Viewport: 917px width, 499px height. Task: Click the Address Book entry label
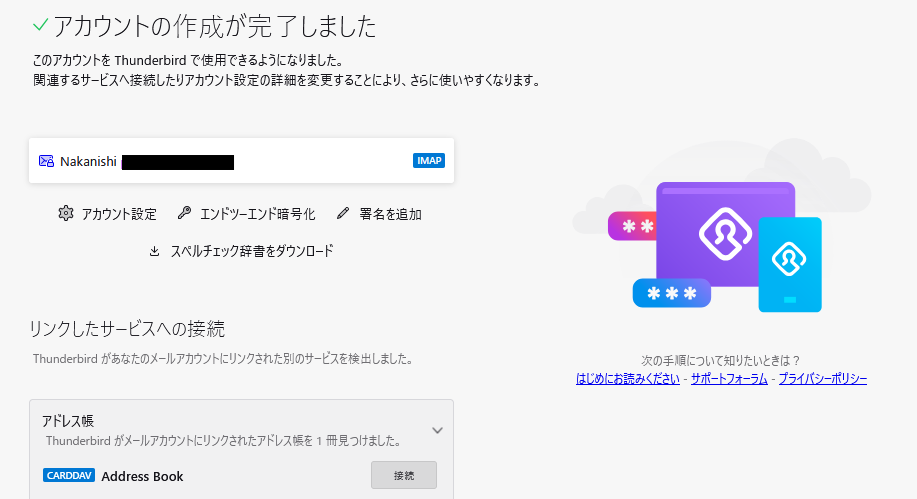coord(142,476)
